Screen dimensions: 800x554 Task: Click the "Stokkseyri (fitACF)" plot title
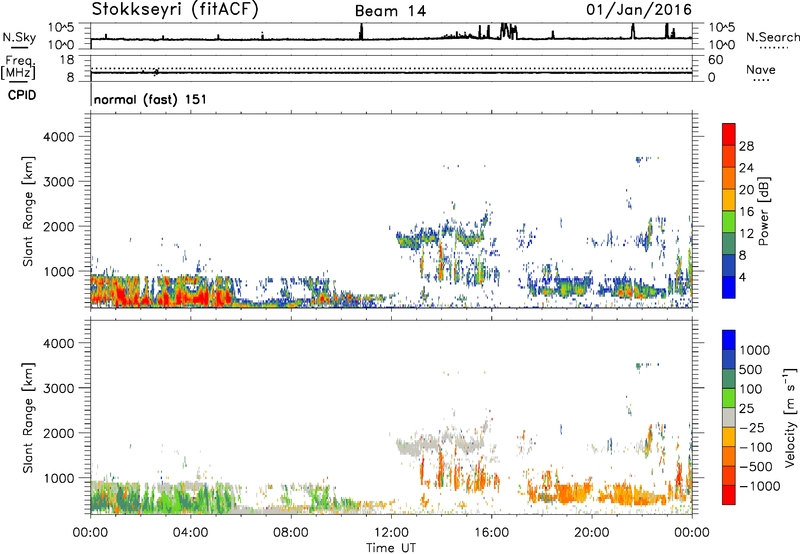(175, 9)
